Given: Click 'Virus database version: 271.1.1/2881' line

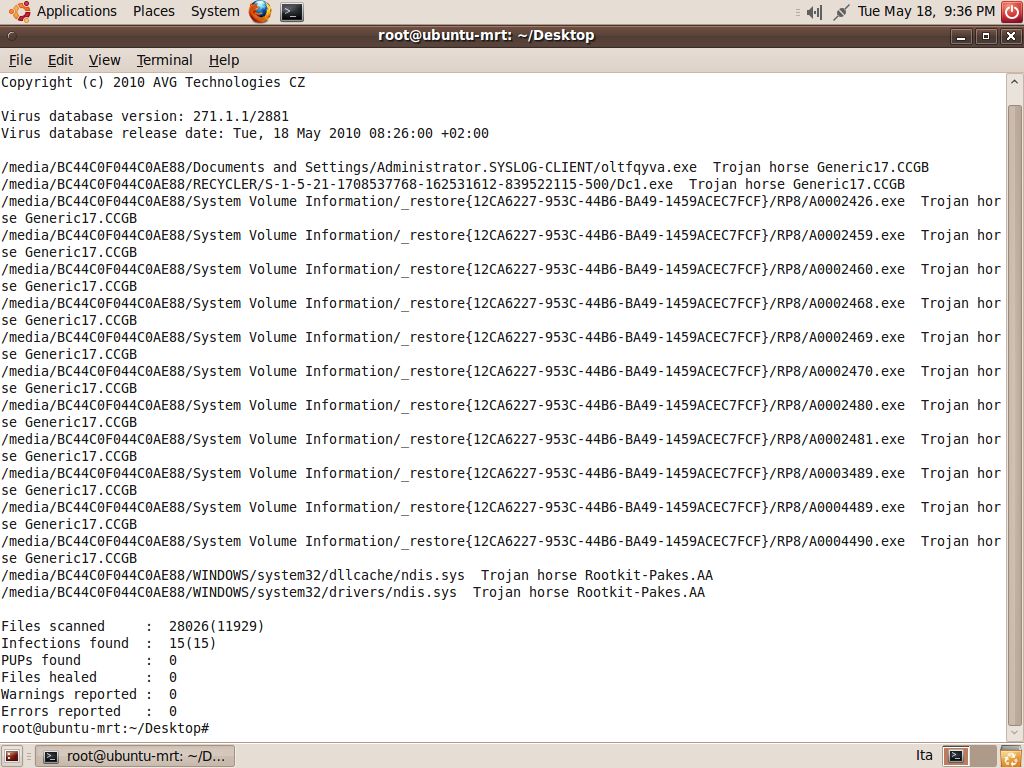Looking at the screenshot, I should coord(145,116).
